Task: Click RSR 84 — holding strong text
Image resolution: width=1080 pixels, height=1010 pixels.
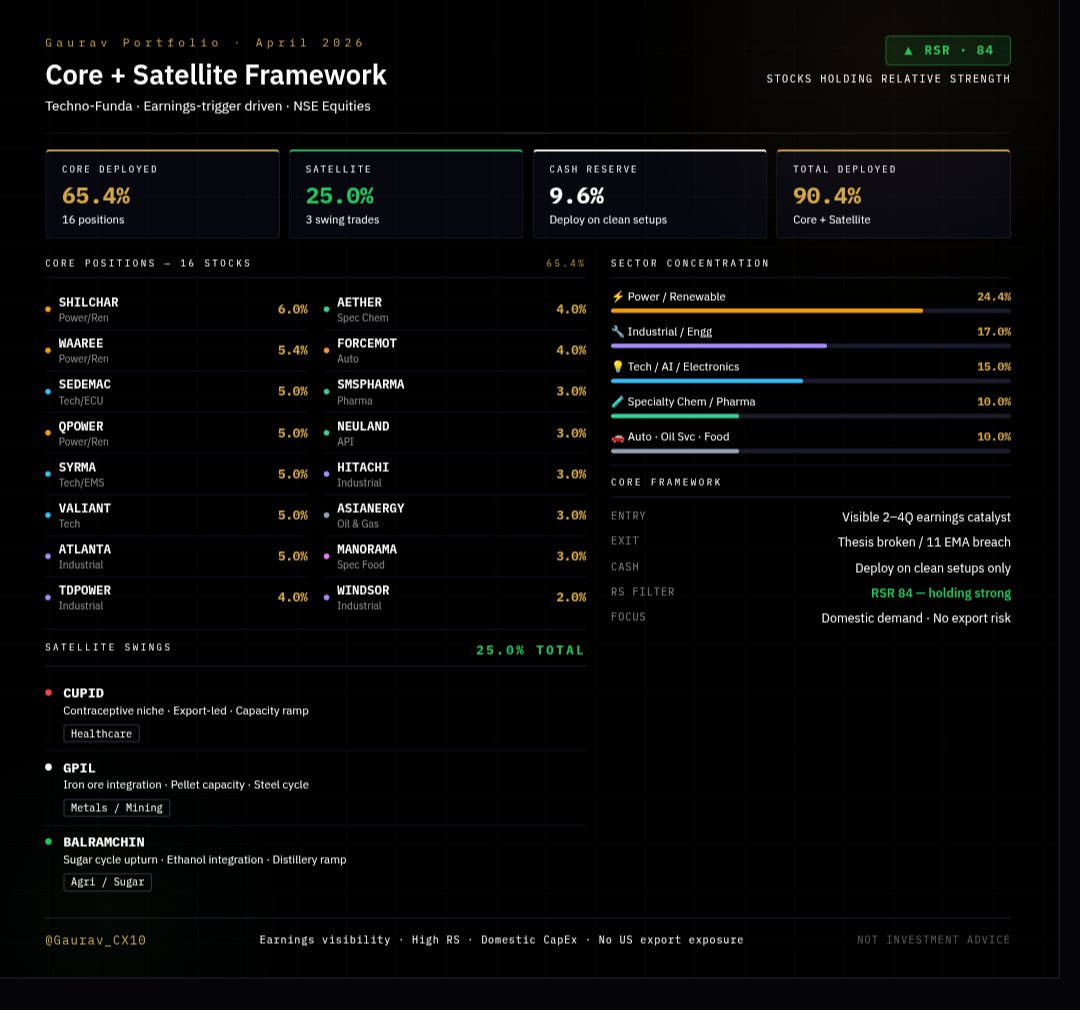Action: point(941,593)
